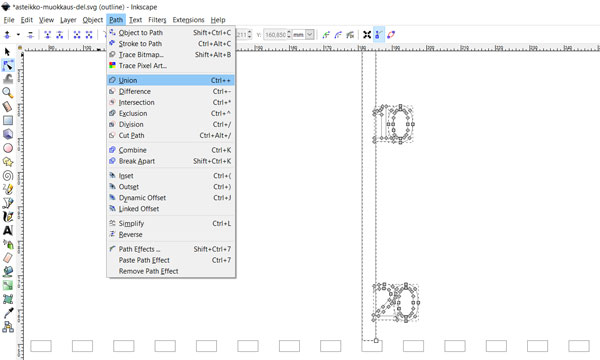This screenshot has width=600, height=360.
Task: Open the Object menu
Action: 93,20
